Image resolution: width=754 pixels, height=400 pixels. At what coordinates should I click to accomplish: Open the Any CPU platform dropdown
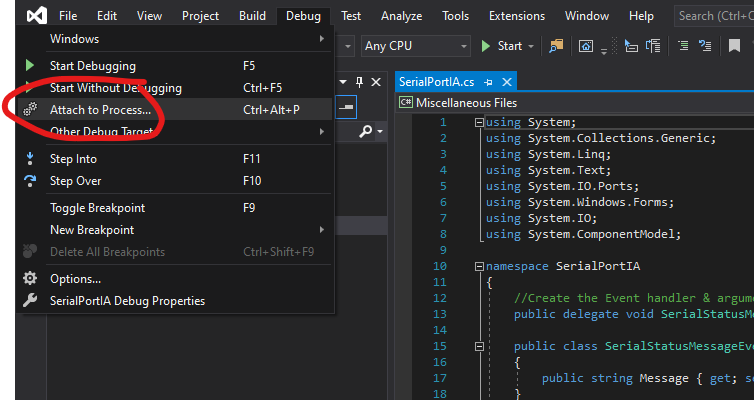(x=416, y=46)
